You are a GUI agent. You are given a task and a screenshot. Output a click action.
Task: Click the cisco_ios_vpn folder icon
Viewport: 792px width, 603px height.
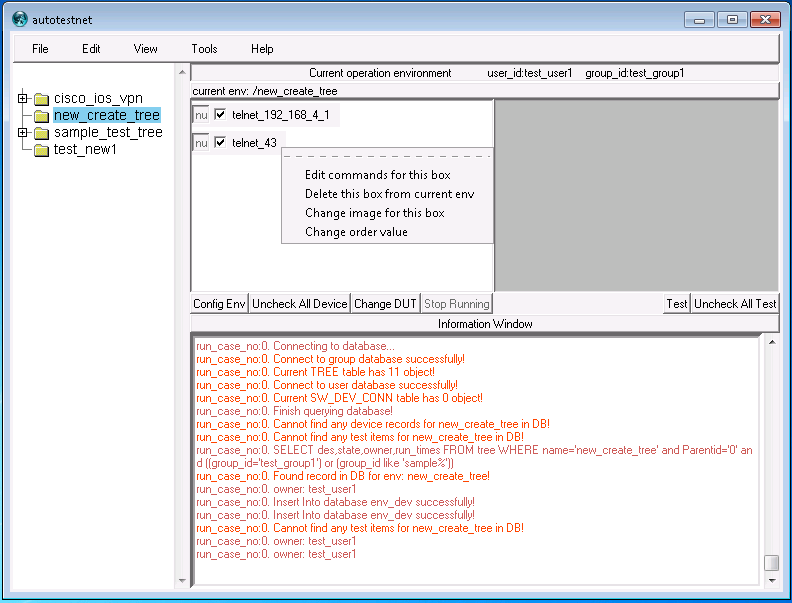click(x=41, y=99)
